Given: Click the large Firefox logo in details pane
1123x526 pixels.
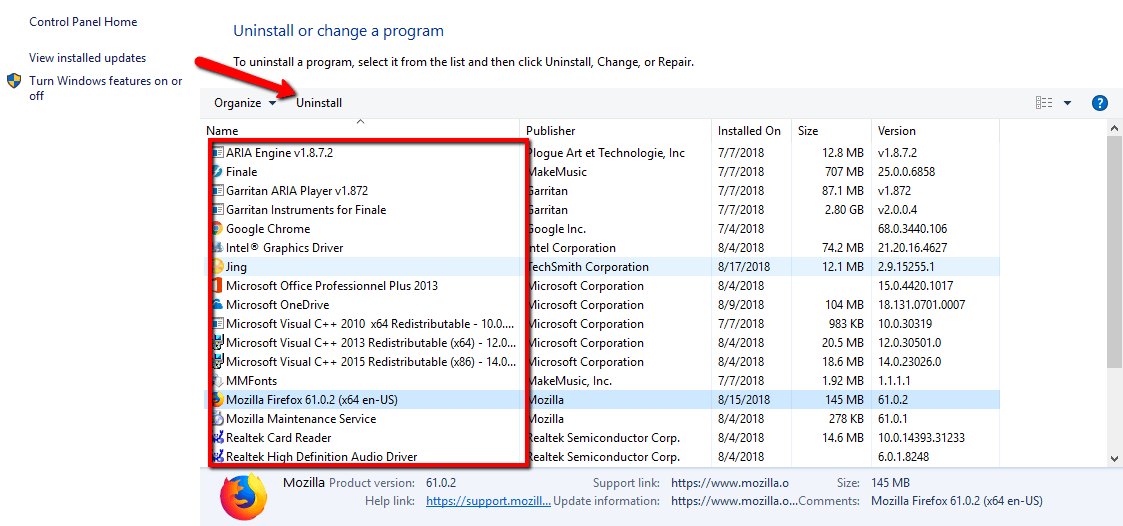Looking at the screenshot, I should [x=242, y=496].
